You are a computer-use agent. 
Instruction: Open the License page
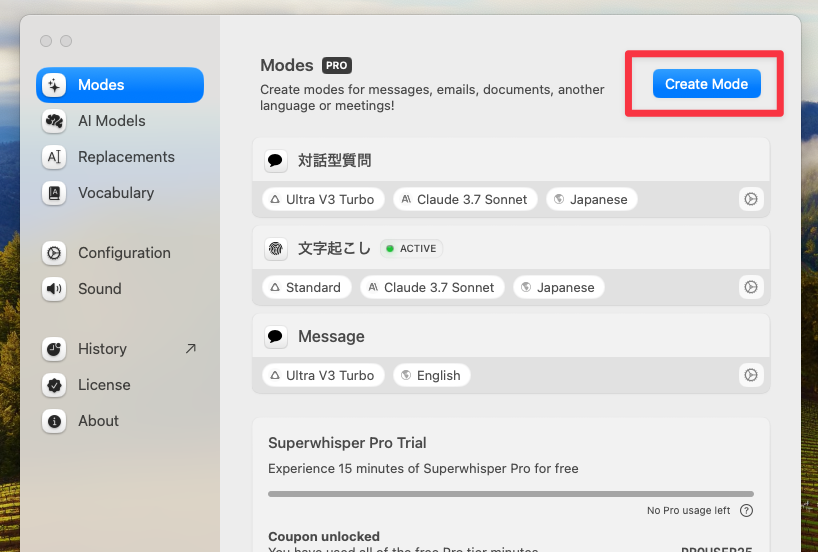click(120, 385)
